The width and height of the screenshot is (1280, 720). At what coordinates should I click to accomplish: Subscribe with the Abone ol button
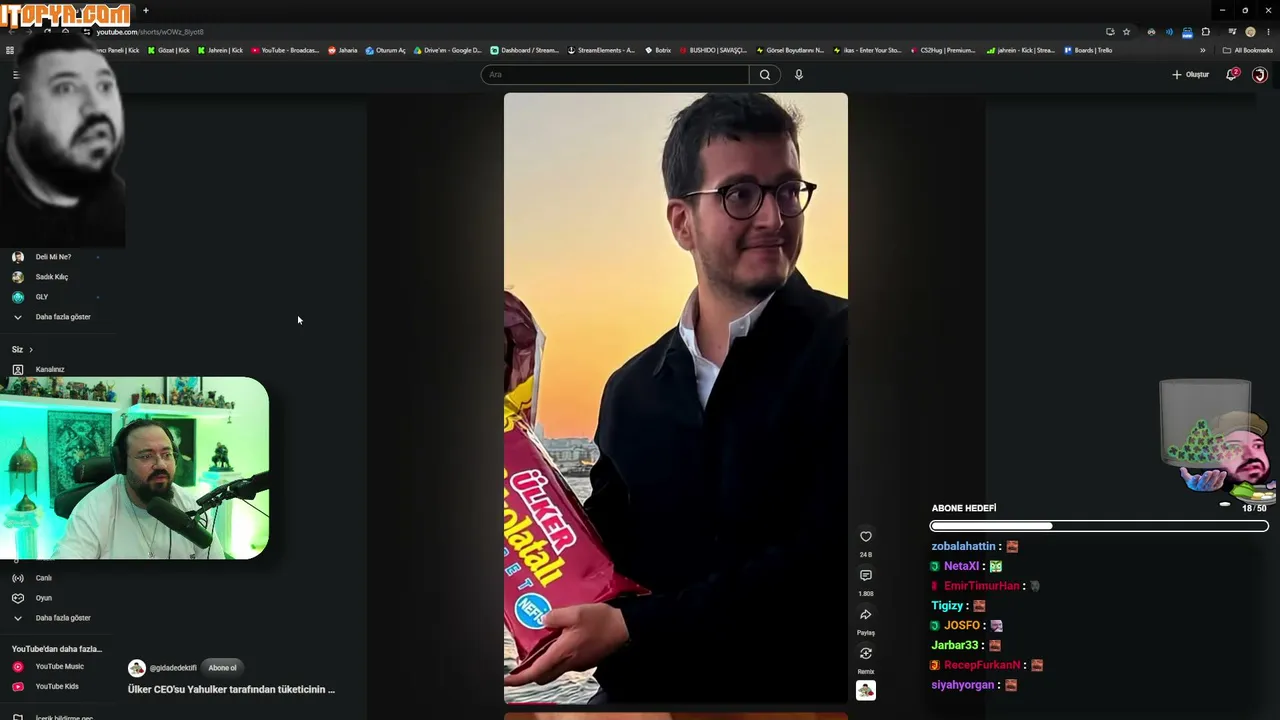click(x=222, y=668)
